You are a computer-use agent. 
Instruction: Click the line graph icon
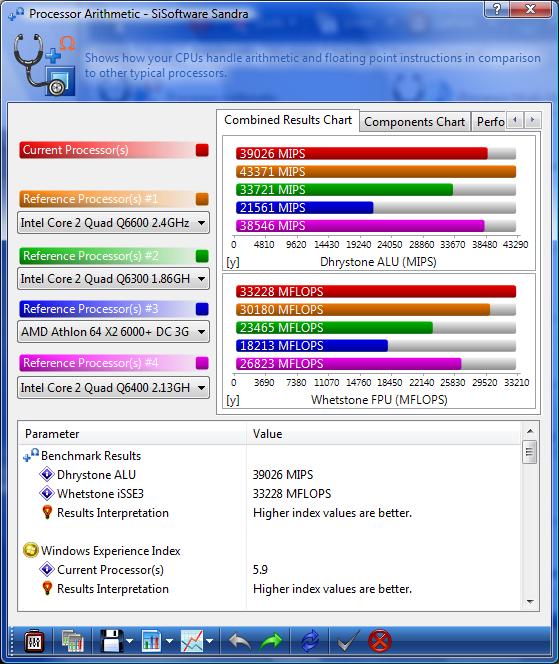tap(191, 641)
